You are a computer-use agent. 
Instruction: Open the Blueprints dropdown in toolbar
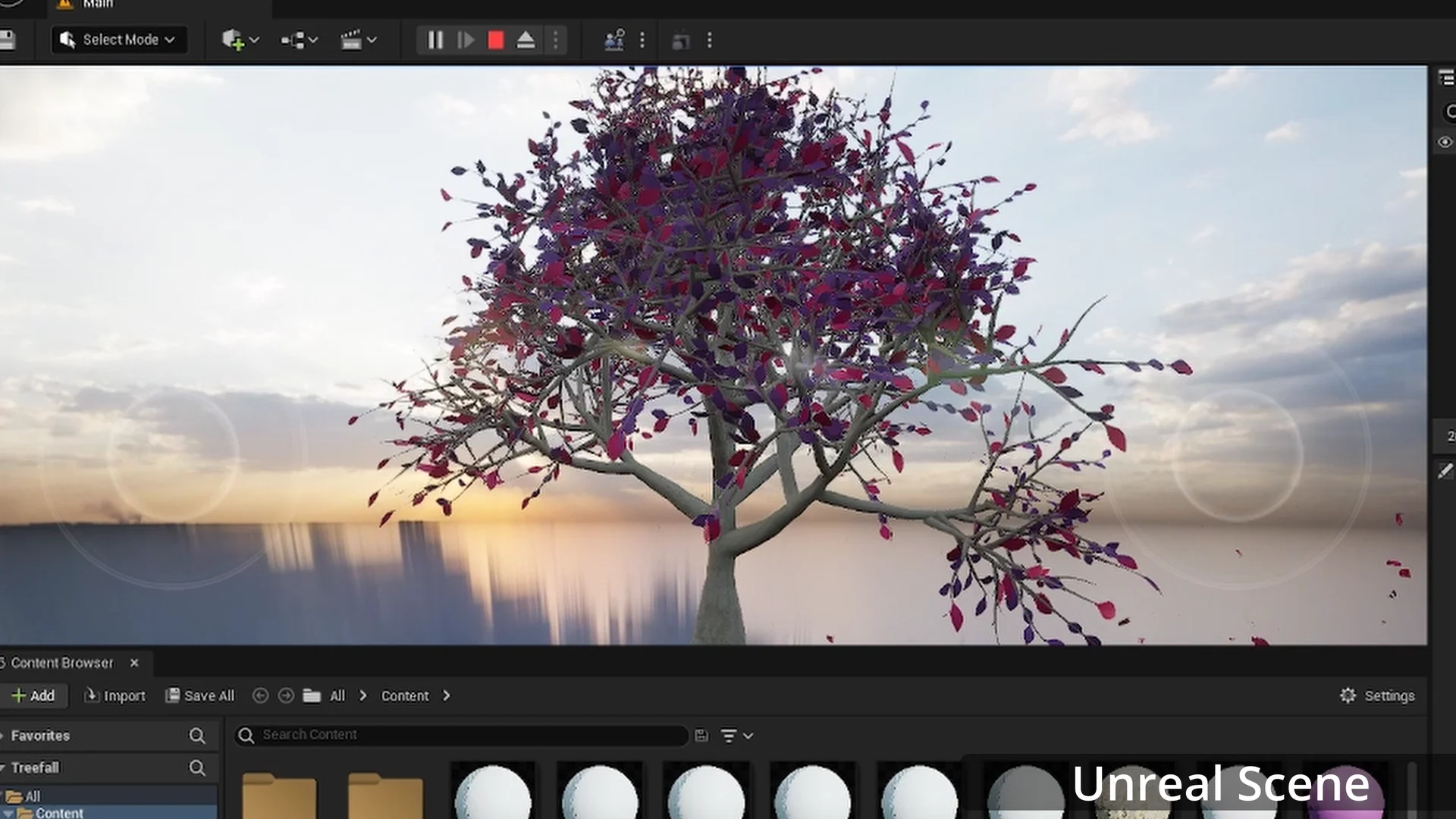click(299, 39)
